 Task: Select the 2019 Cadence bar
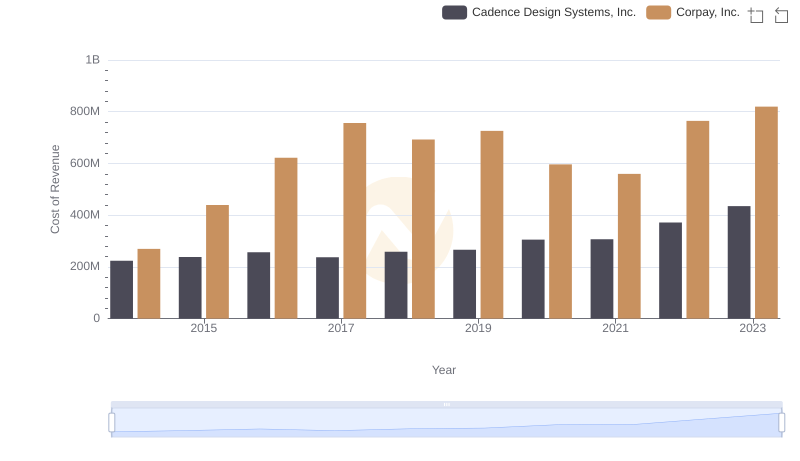click(x=464, y=284)
